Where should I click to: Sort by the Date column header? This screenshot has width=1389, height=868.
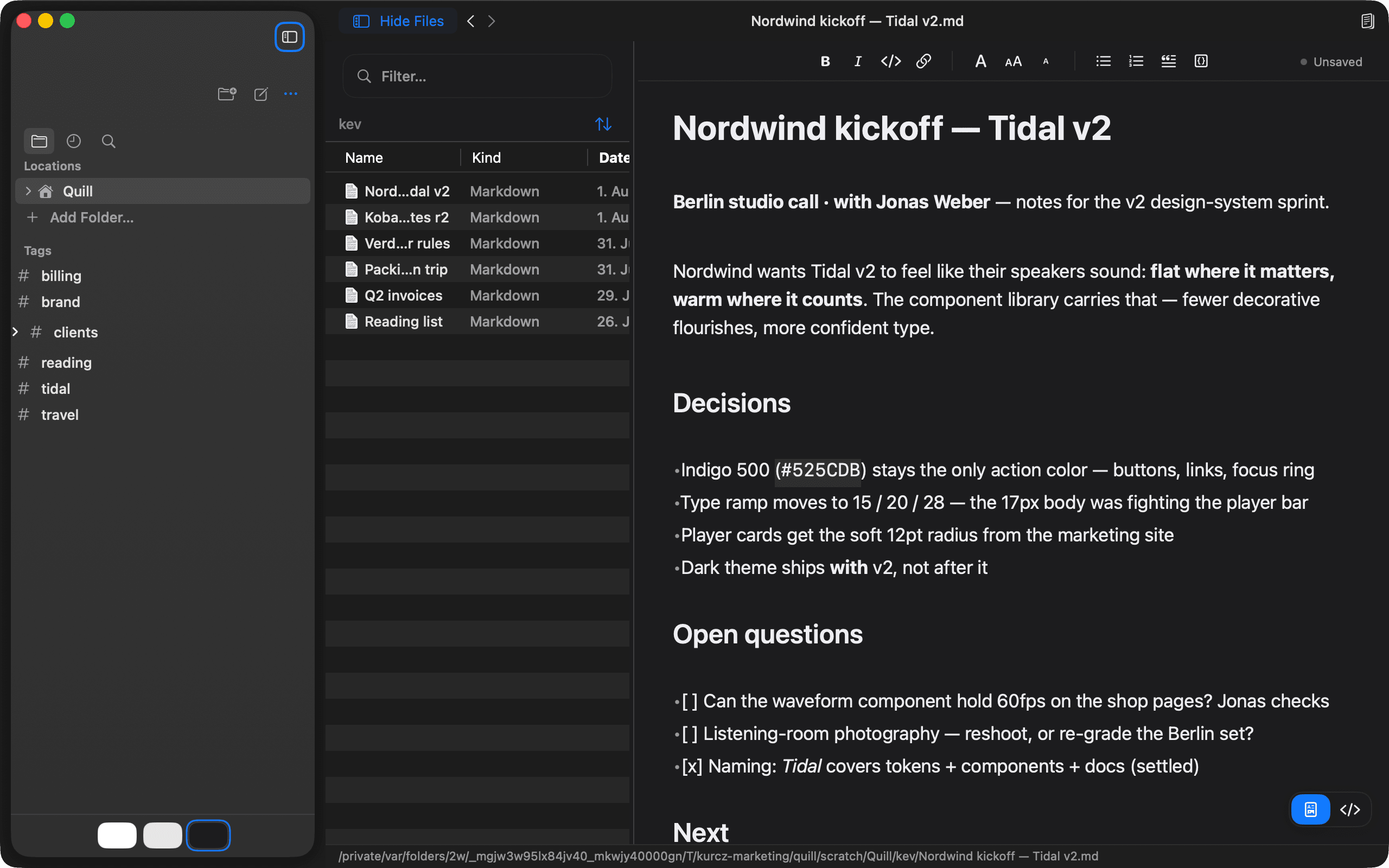tap(614, 158)
